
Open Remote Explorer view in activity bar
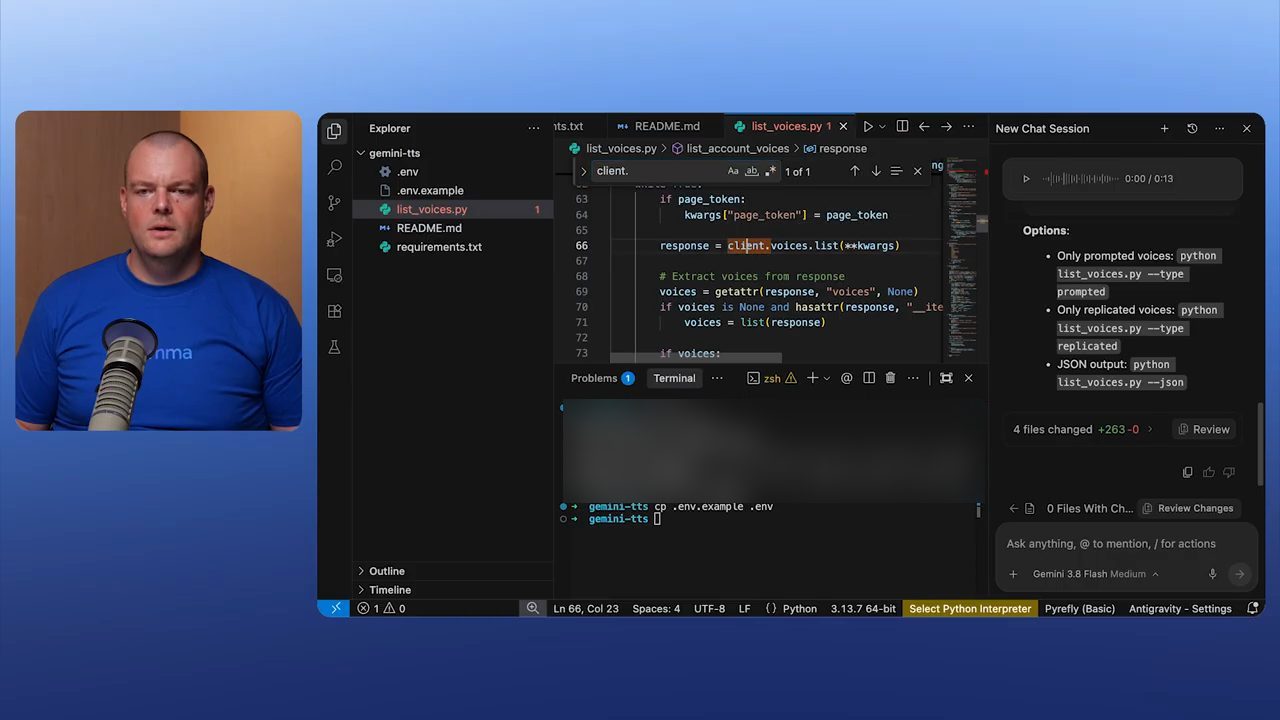pyautogui.click(x=334, y=275)
